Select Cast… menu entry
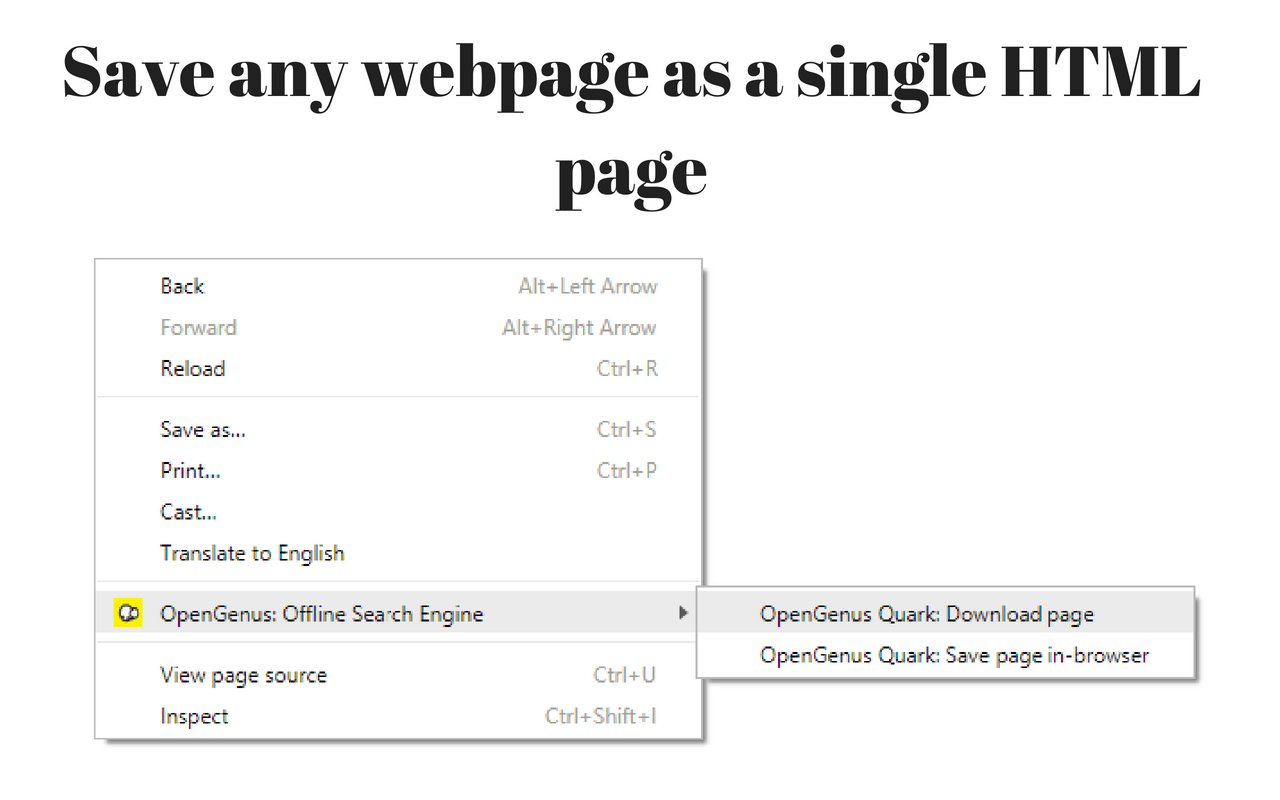Screen dimensions: 1280x800 [398, 512]
